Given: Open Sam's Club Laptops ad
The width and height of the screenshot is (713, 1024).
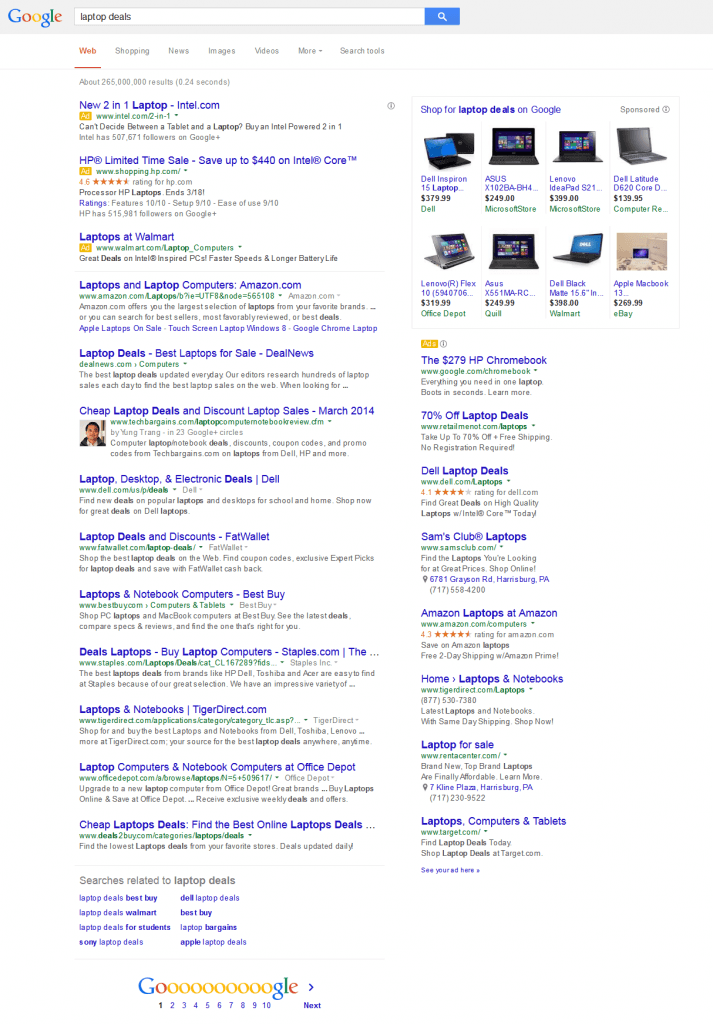Looking at the screenshot, I should pos(473,536).
